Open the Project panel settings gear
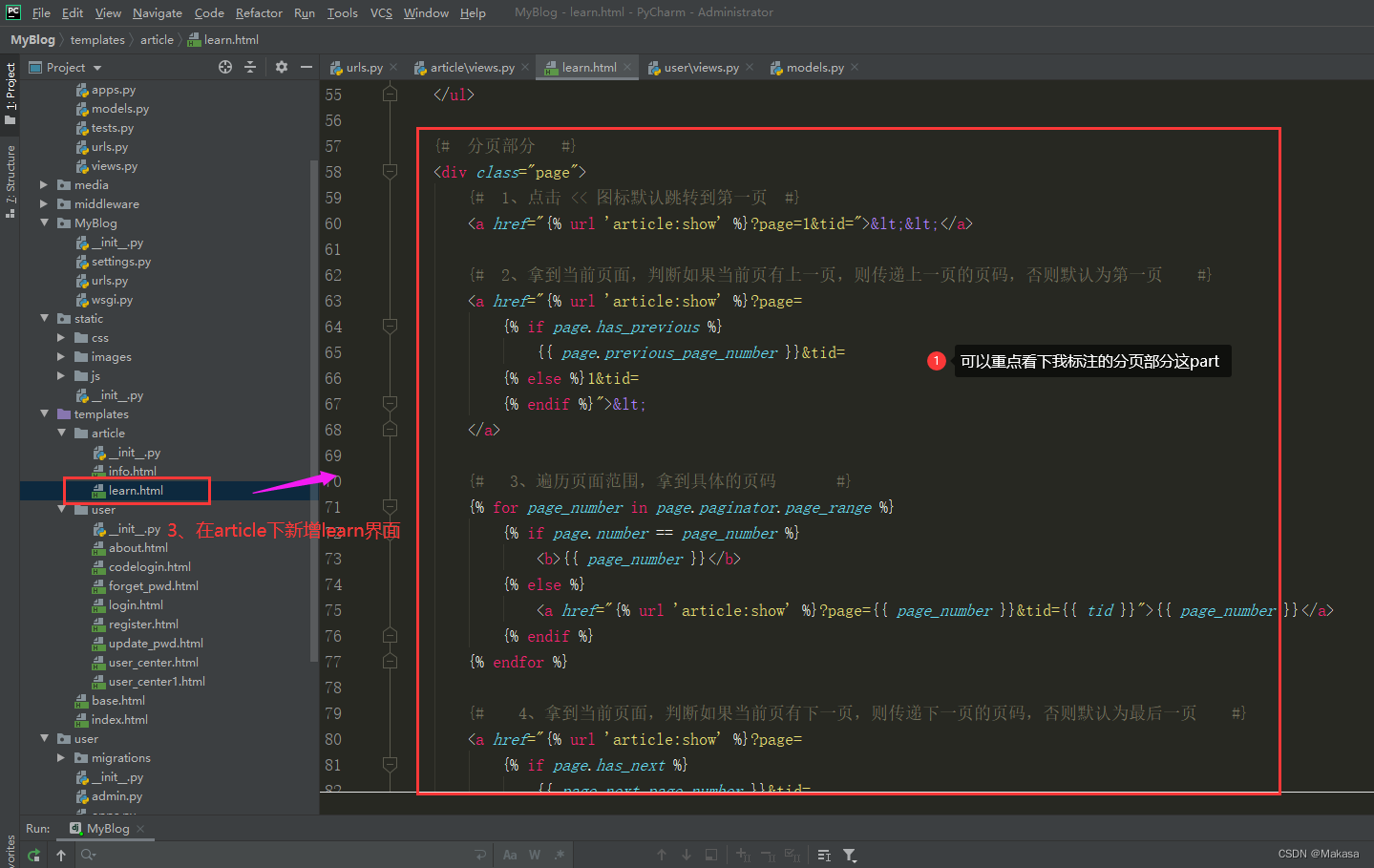Image resolution: width=1374 pixels, height=868 pixels. (x=281, y=67)
